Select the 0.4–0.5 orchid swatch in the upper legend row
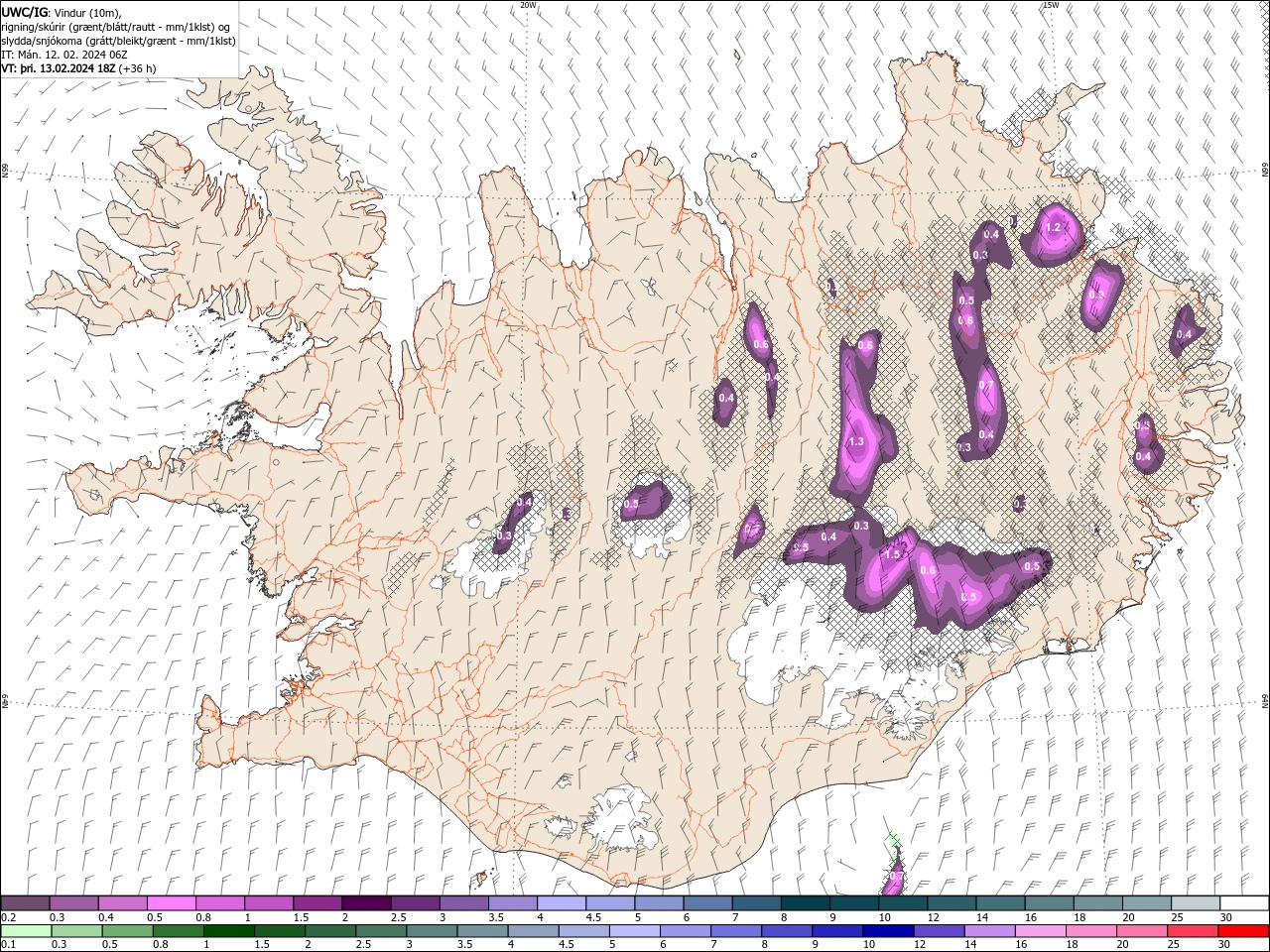This screenshot has width=1270, height=952. pyautogui.click(x=122, y=903)
